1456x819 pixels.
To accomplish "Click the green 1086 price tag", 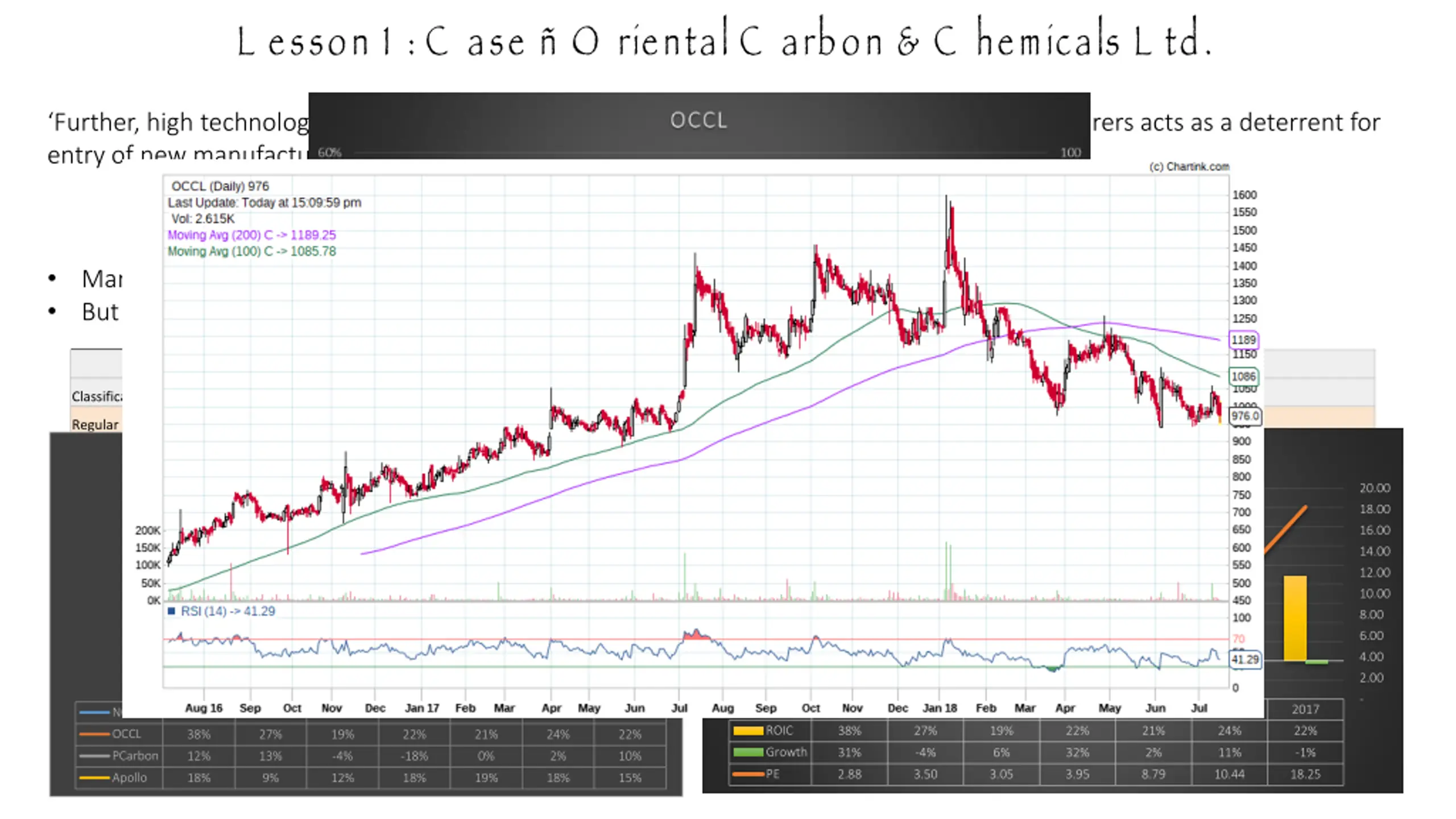I will pyautogui.click(x=1243, y=376).
